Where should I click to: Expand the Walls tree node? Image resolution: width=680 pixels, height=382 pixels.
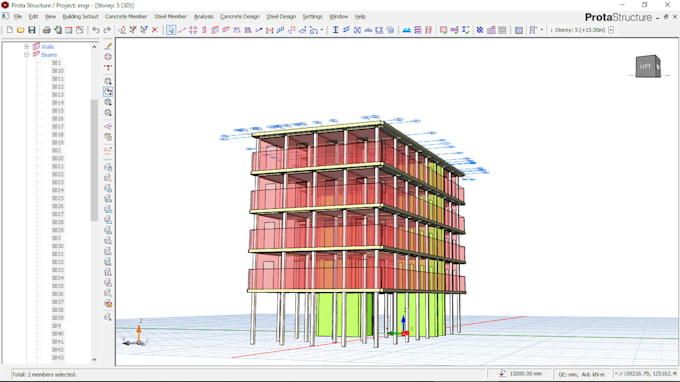coord(26,46)
